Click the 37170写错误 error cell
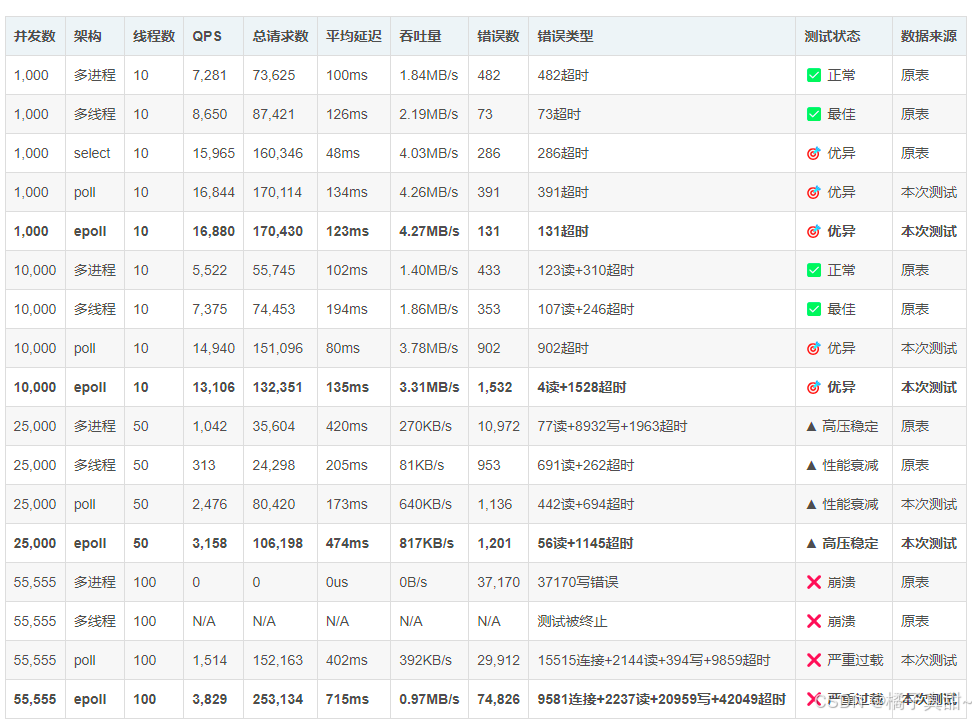This screenshot has width=976, height=719. [x=578, y=582]
